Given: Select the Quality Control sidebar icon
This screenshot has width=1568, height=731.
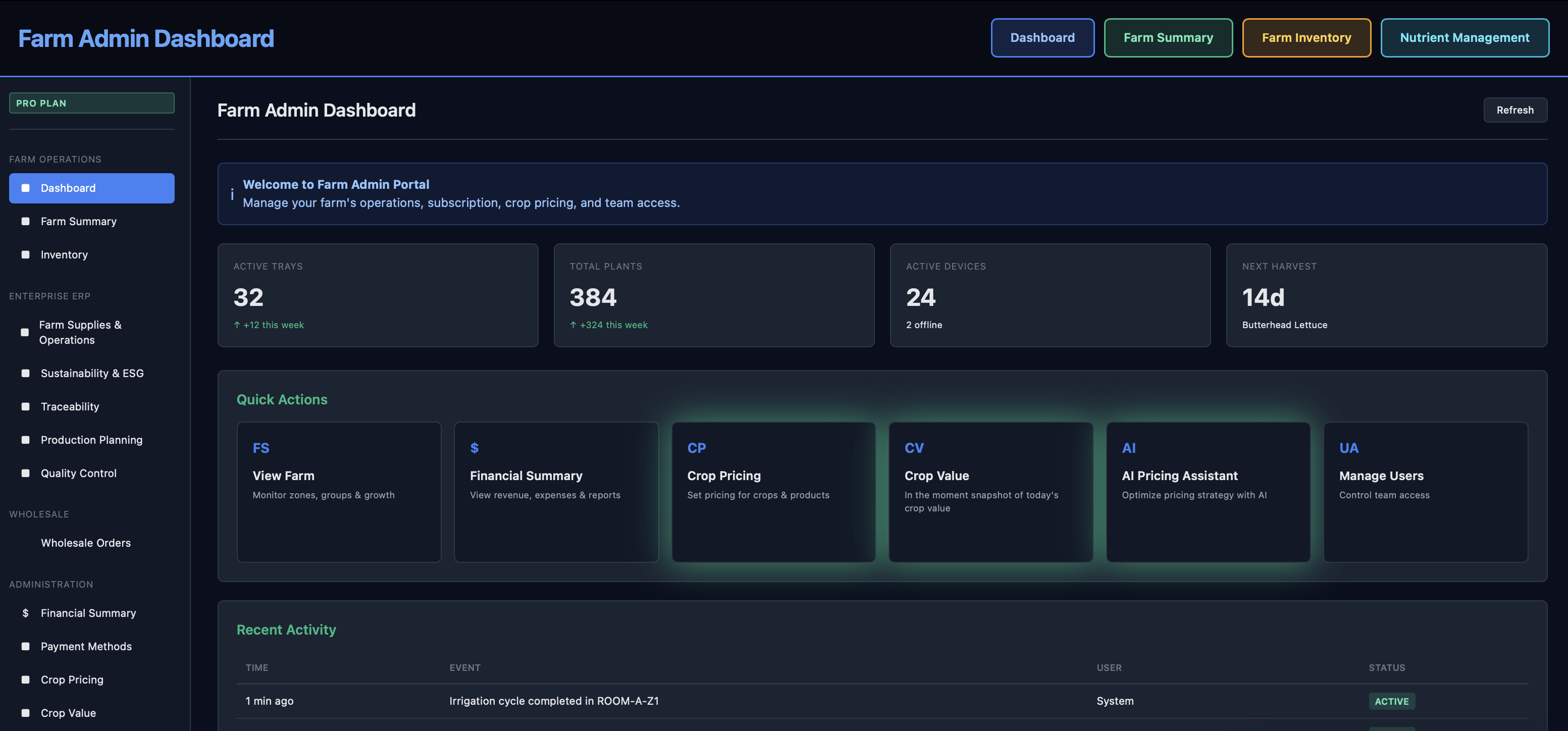Looking at the screenshot, I should pyautogui.click(x=25, y=473).
